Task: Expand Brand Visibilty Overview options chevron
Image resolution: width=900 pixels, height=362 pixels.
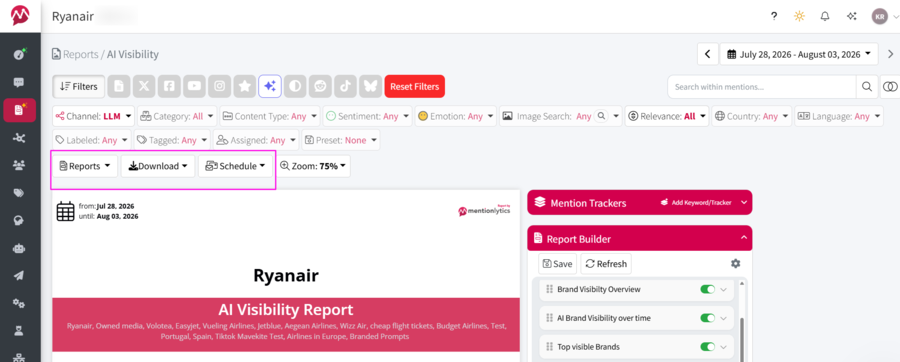Action: 723,289
